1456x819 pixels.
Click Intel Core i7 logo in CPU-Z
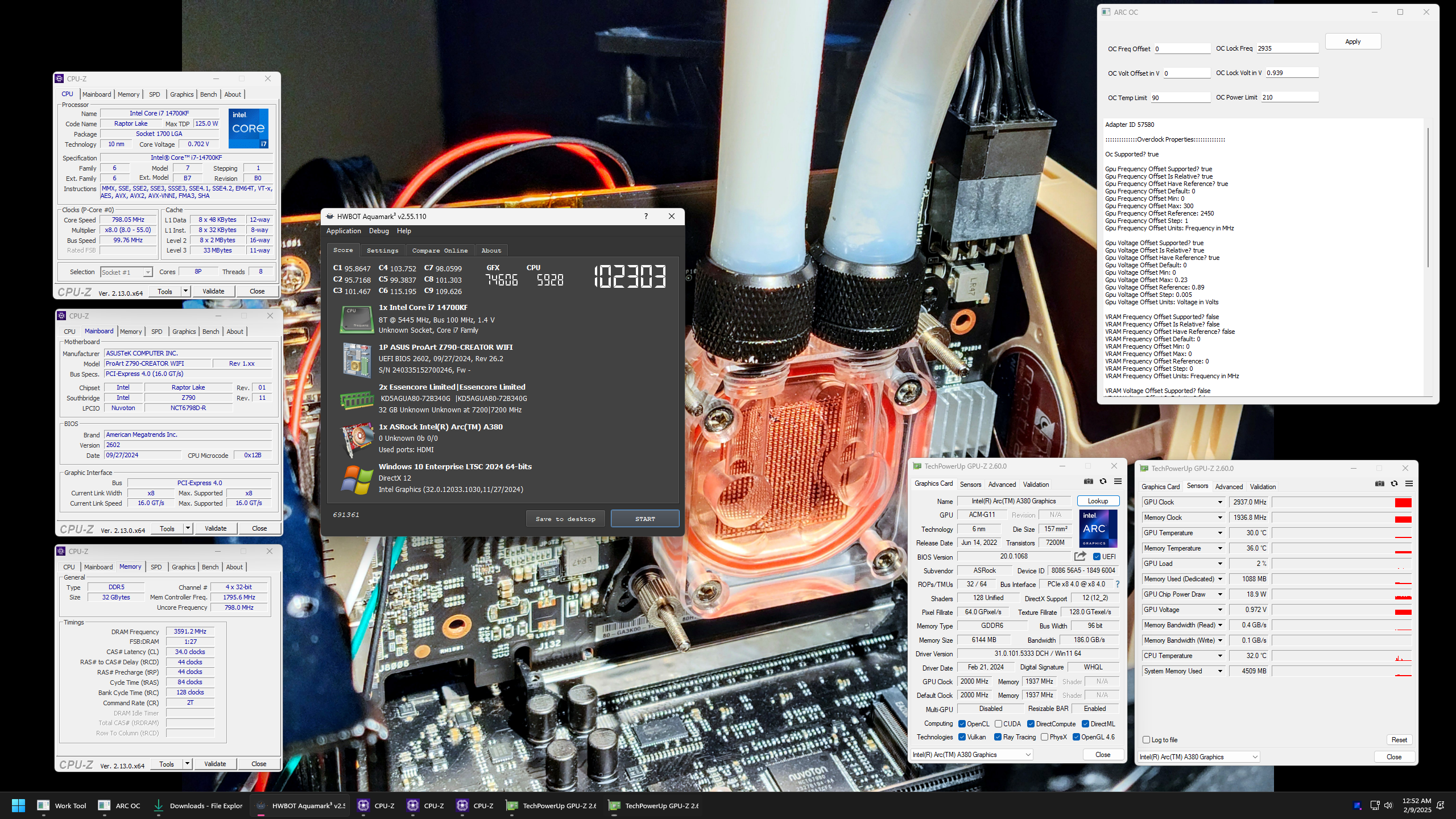coord(249,128)
